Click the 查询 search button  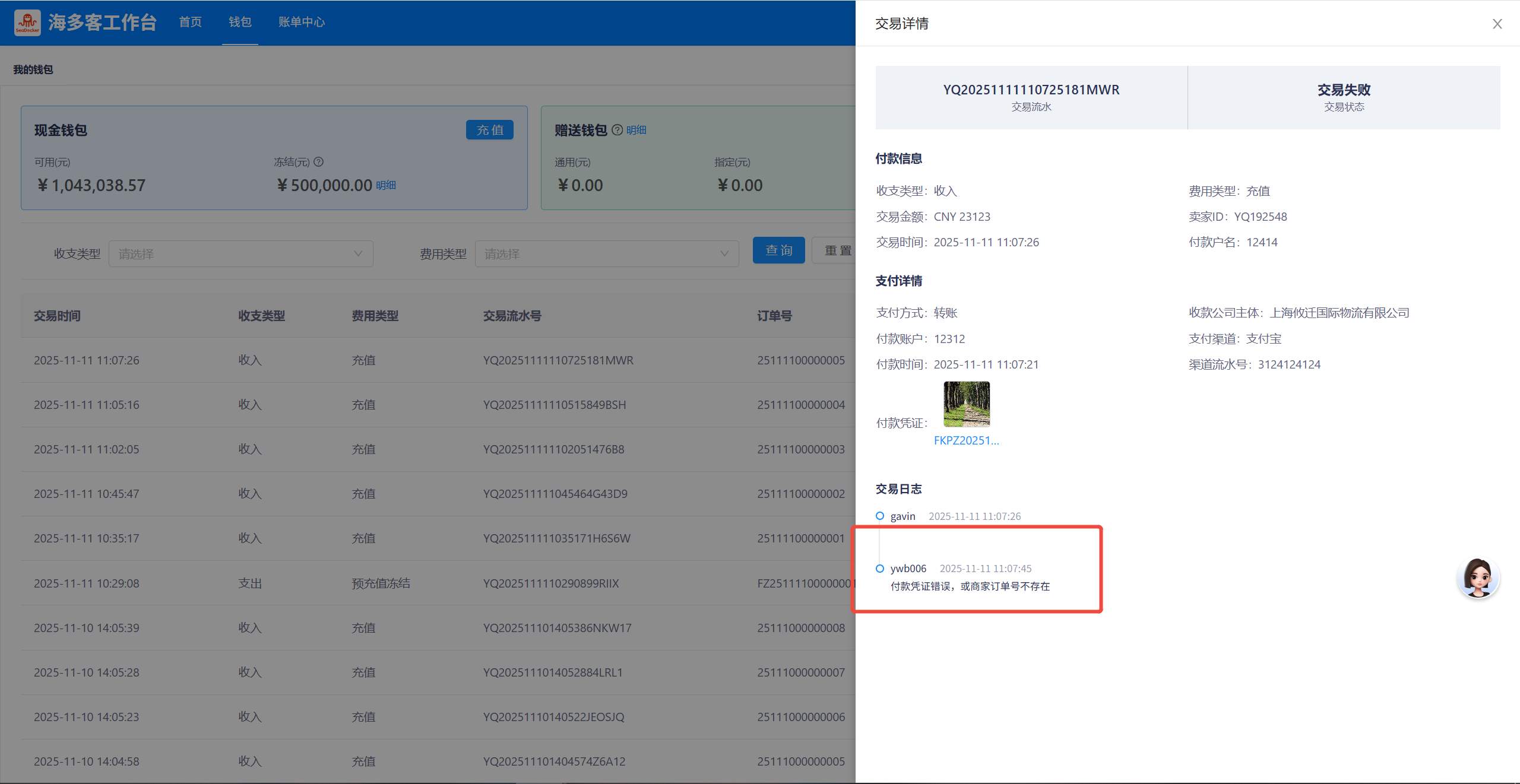[x=778, y=250]
